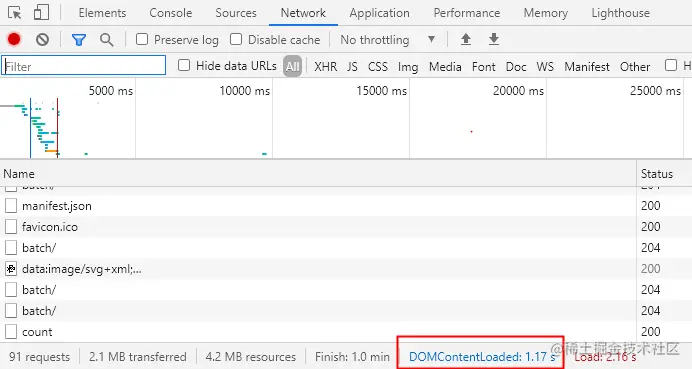692x369 pixels.
Task: Click the 15000 ms timeline marker
Action: pos(382,91)
